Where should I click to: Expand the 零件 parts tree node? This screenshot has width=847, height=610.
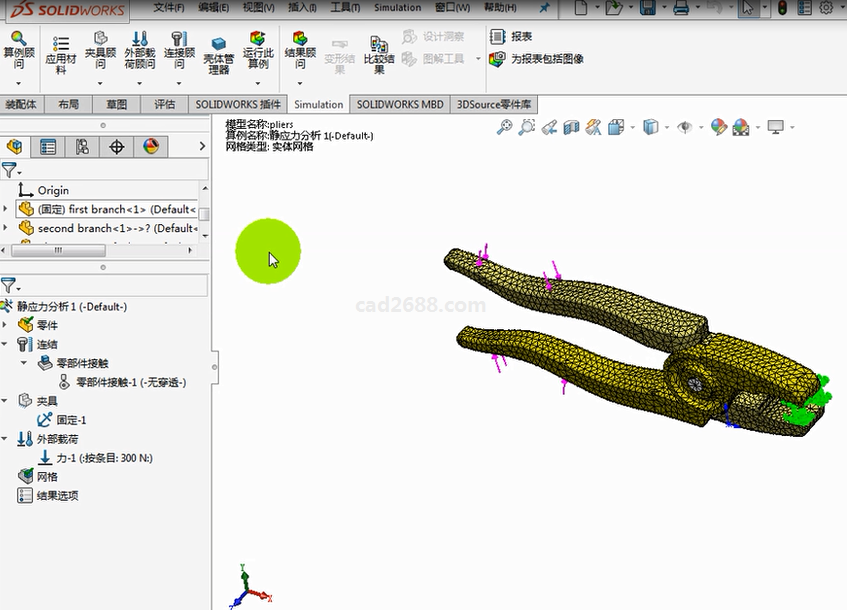6,325
